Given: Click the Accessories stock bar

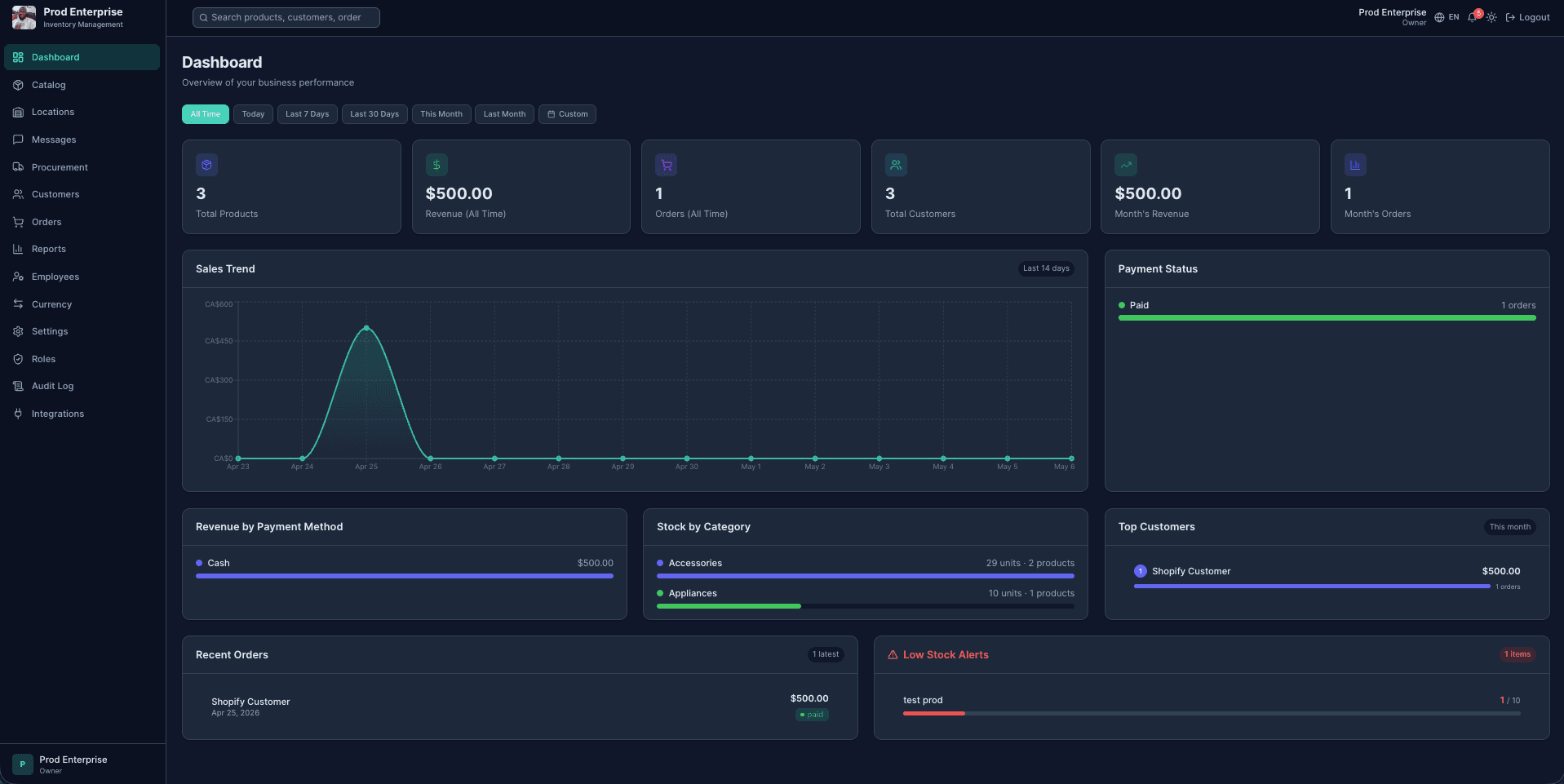Looking at the screenshot, I should click(x=866, y=576).
